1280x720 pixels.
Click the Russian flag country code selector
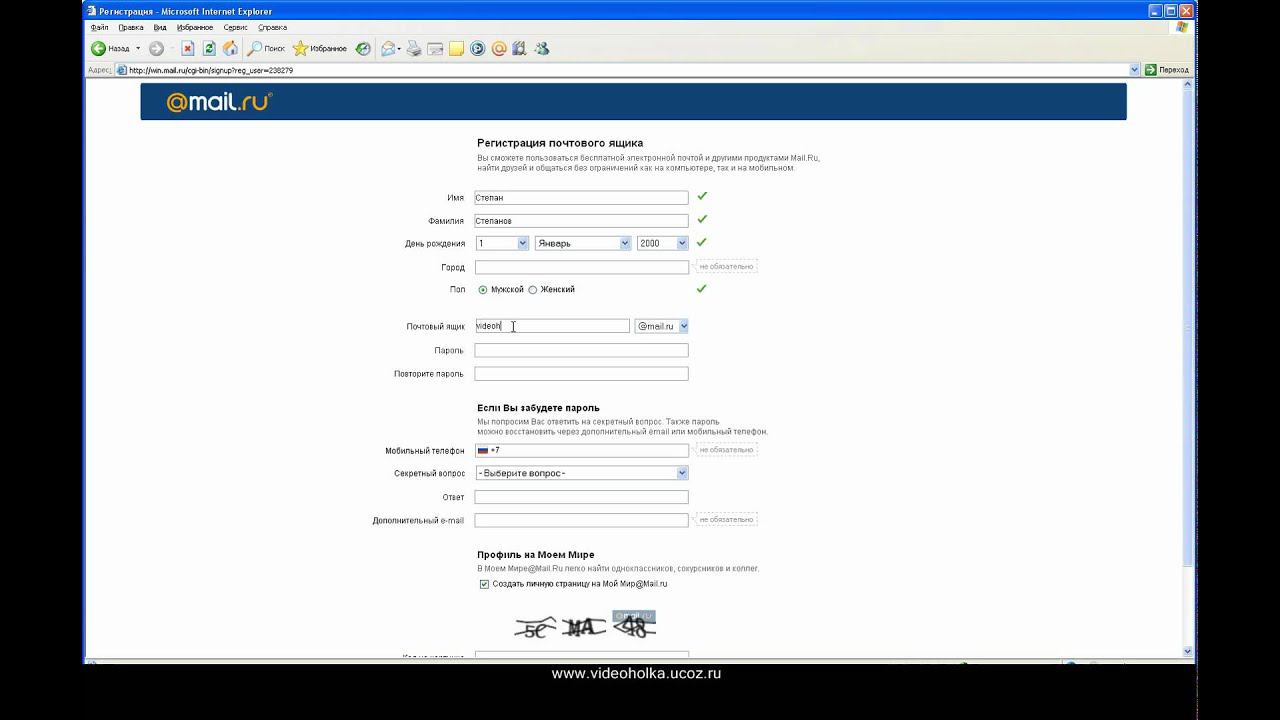coord(483,451)
